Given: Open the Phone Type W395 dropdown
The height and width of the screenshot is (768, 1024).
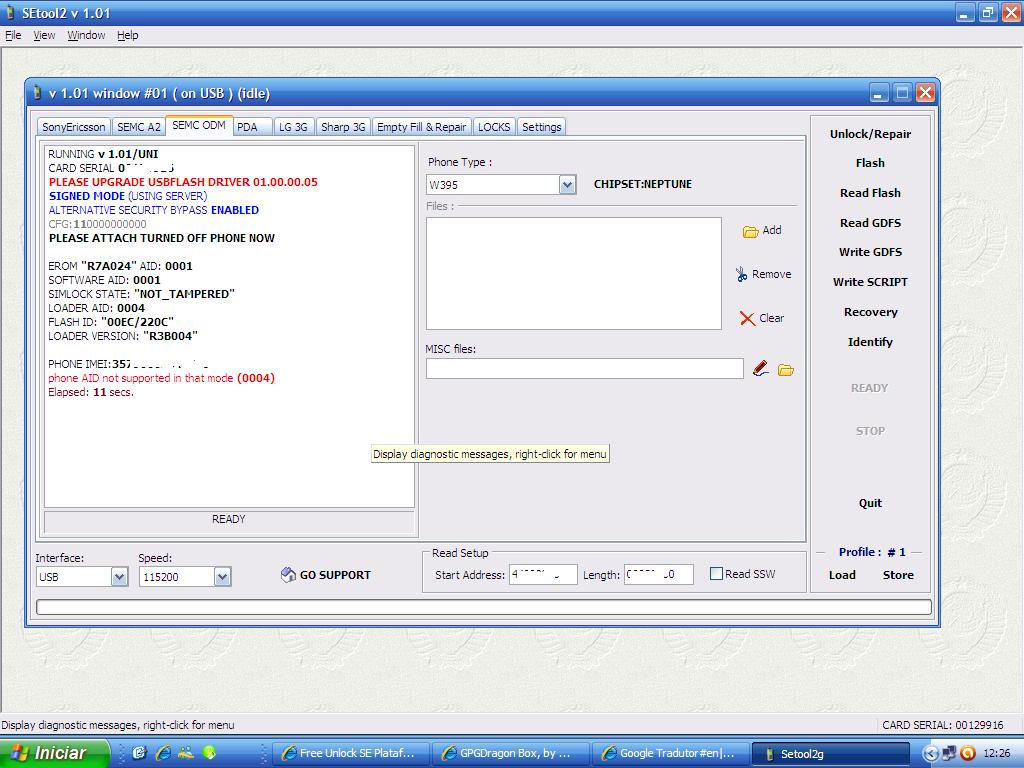Looking at the screenshot, I should [567, 185].
